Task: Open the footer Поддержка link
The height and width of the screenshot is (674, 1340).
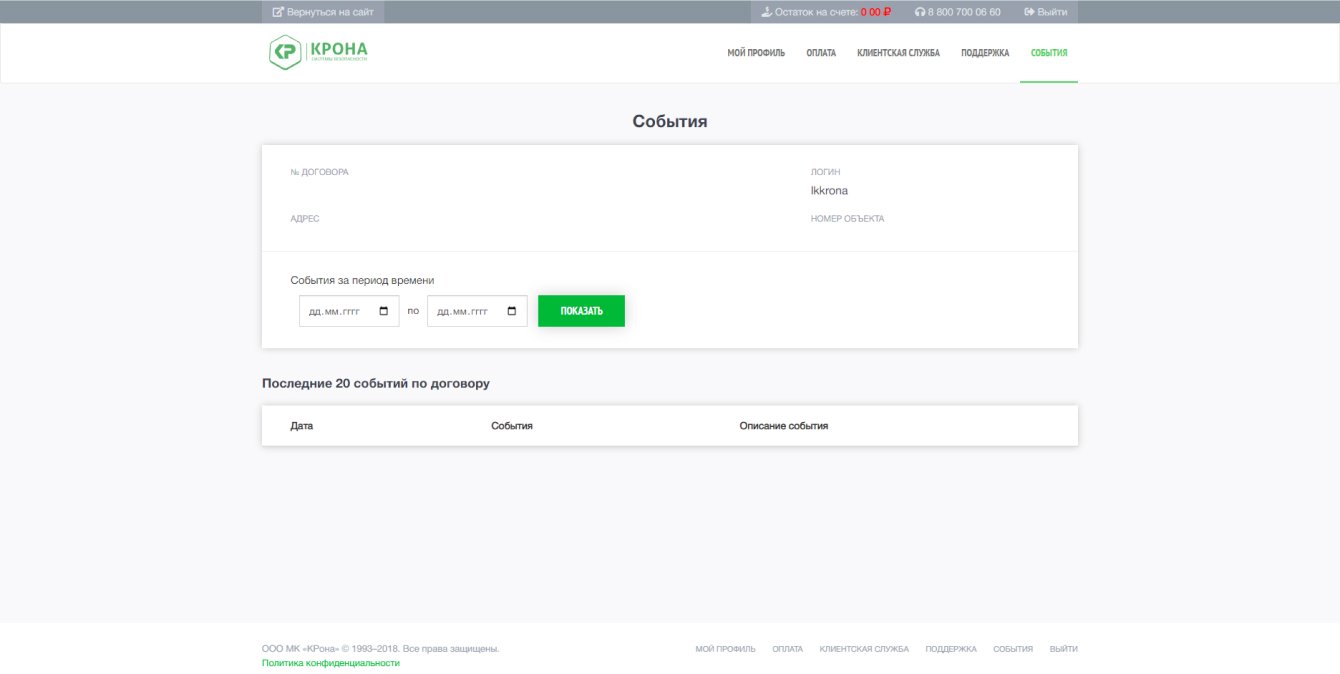Action: [951, 649]
